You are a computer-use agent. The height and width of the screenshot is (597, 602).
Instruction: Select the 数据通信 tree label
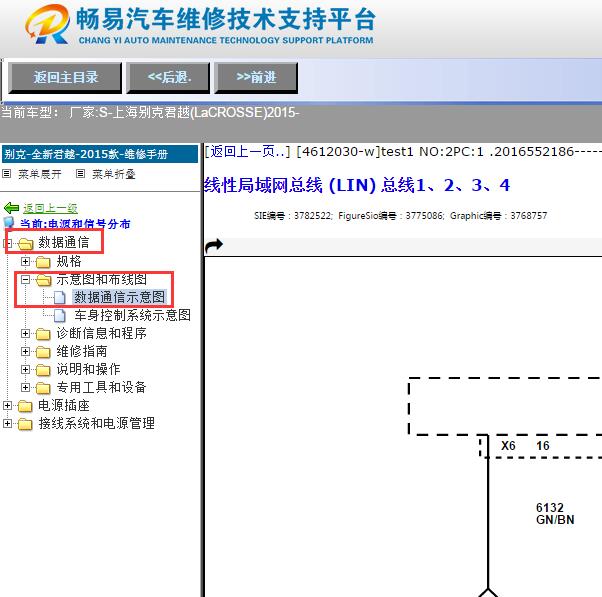click(64, 243)
